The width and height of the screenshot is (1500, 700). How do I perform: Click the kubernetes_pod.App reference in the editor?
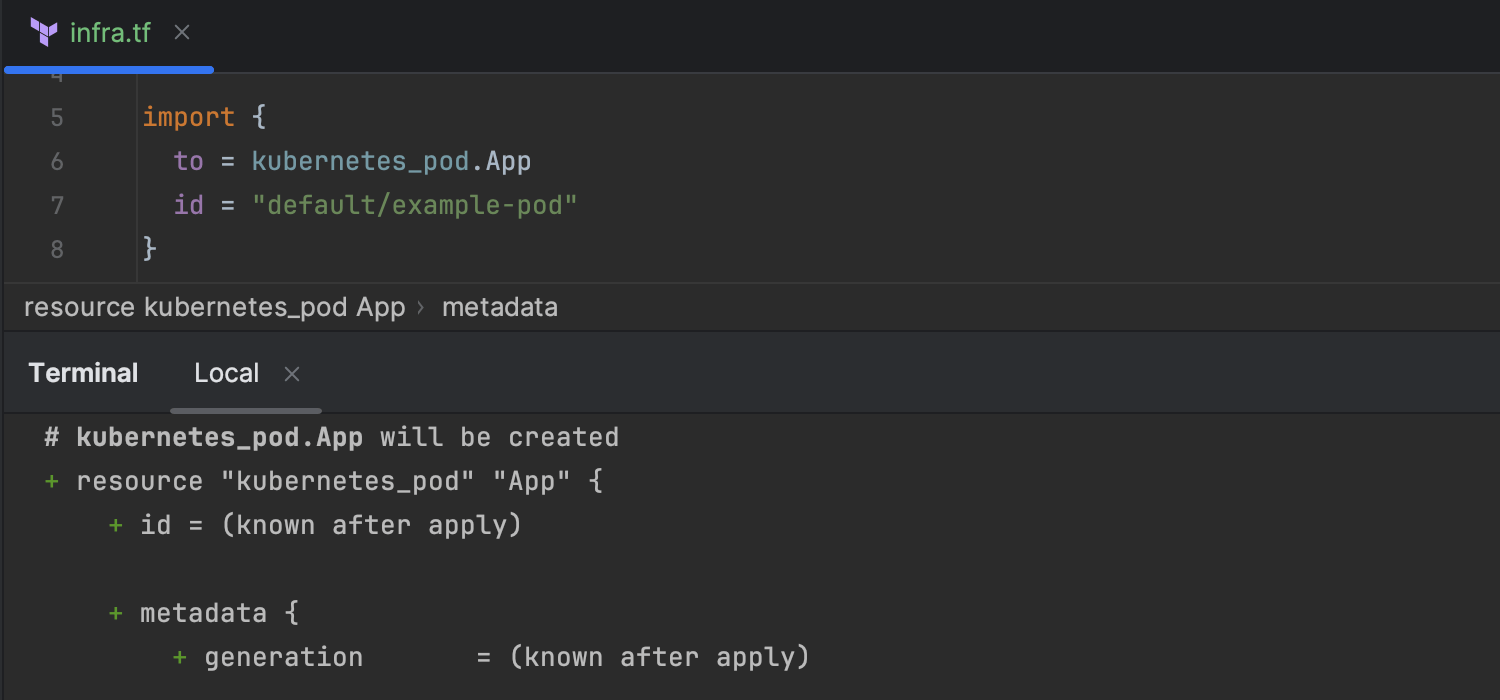click(x=391, y=162)
